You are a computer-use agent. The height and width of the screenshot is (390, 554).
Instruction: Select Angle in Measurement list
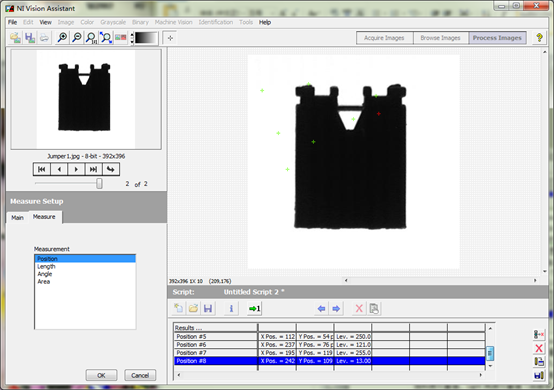(x=85, y=274)
